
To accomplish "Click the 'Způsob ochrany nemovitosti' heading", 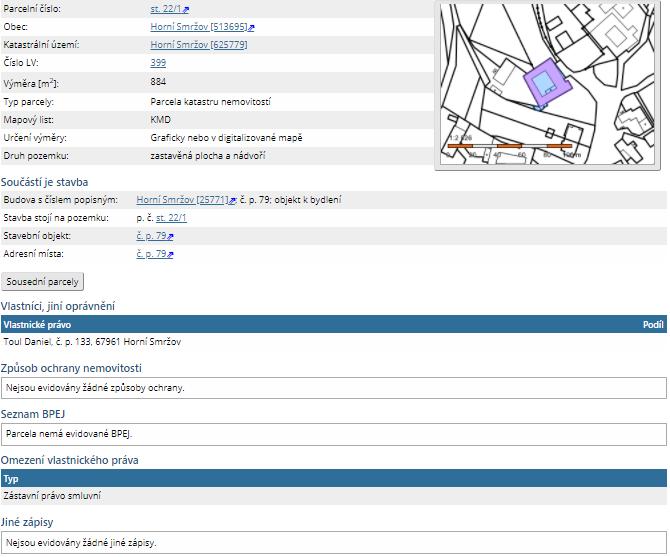I will (71, 368).
